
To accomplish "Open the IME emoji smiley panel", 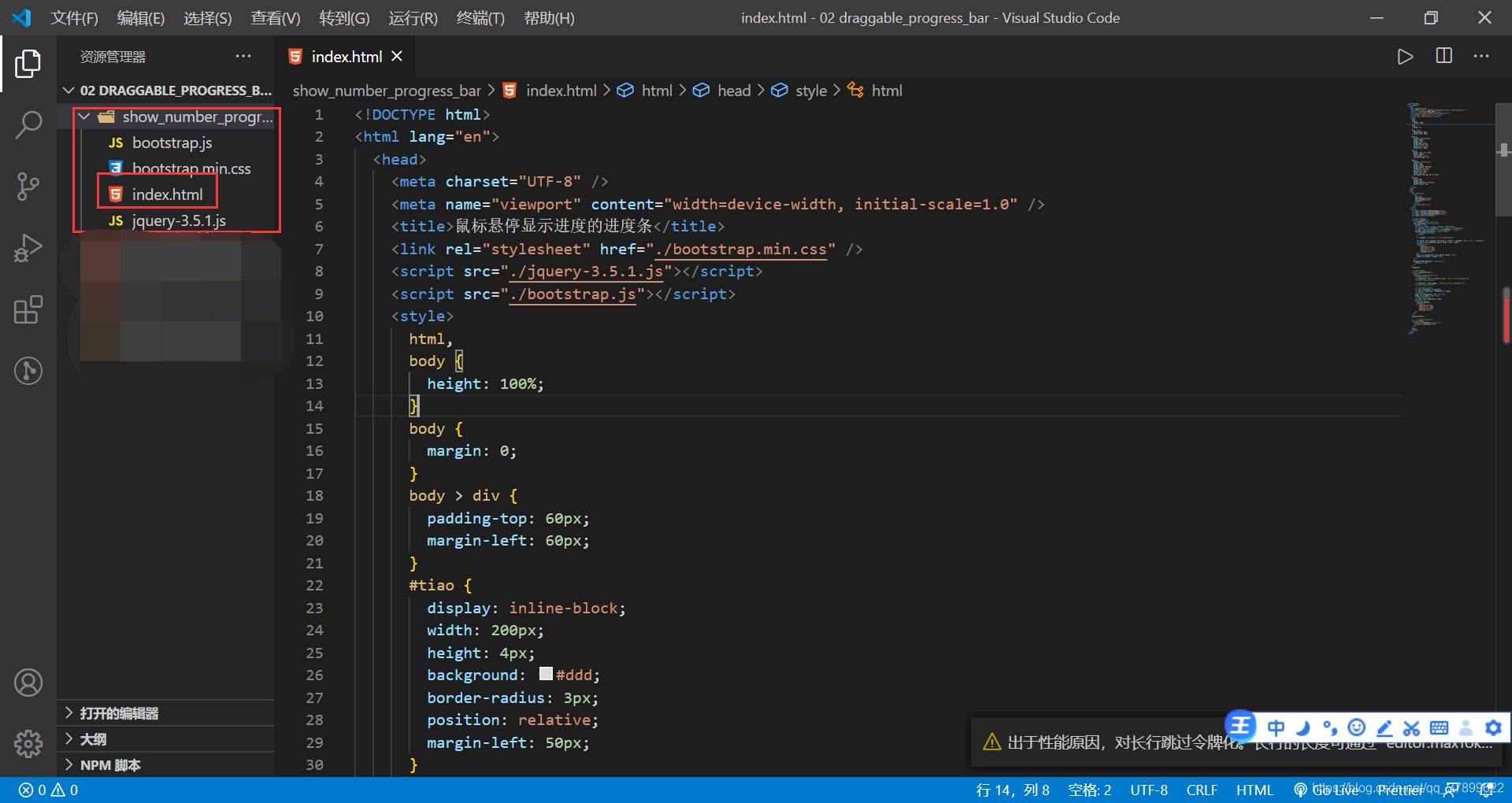I will 1356,727.
